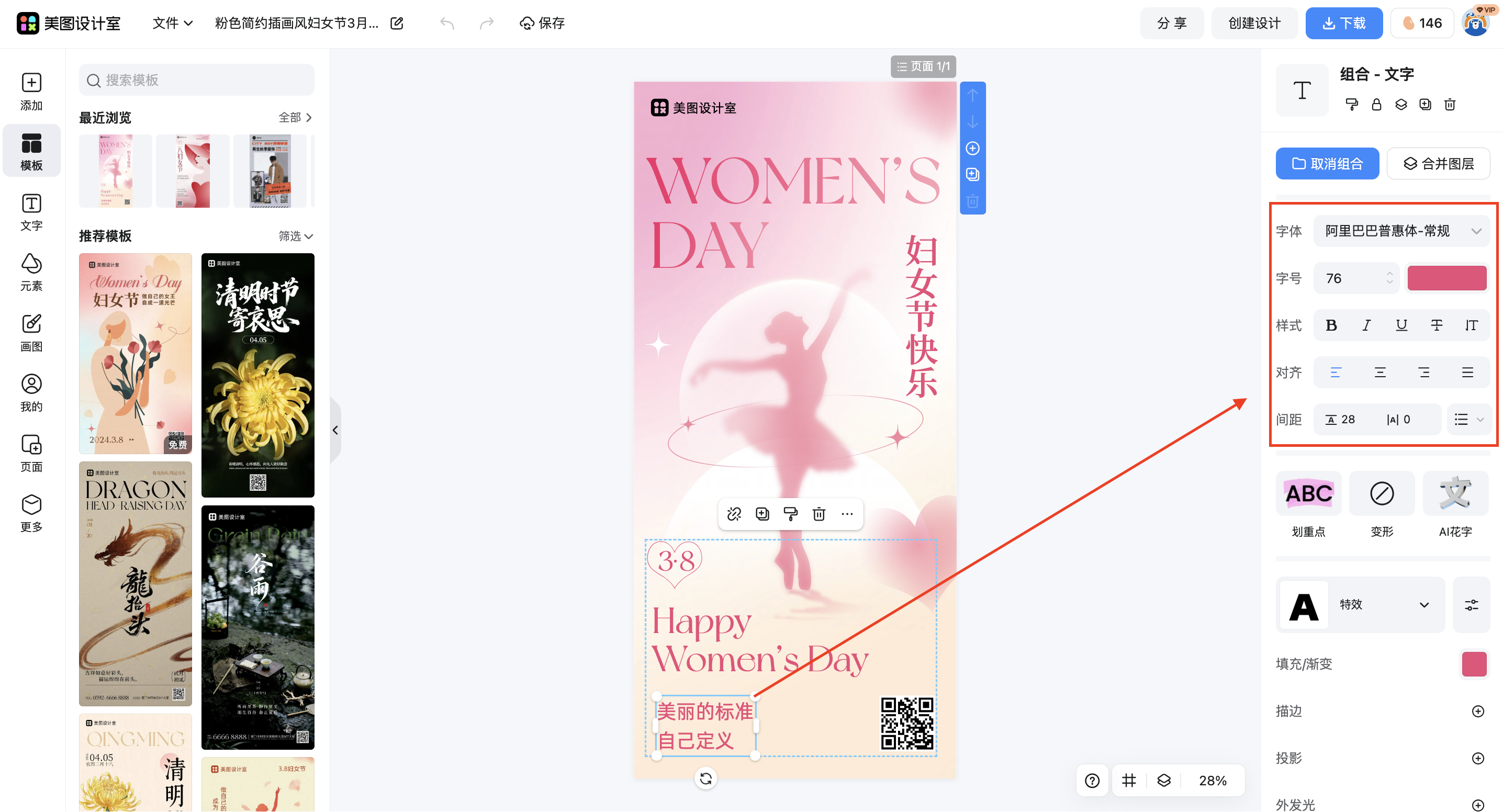Open the 筛选 filter dropdown
Viewport: 1503px width, 812px height.
tap(295, 235)
